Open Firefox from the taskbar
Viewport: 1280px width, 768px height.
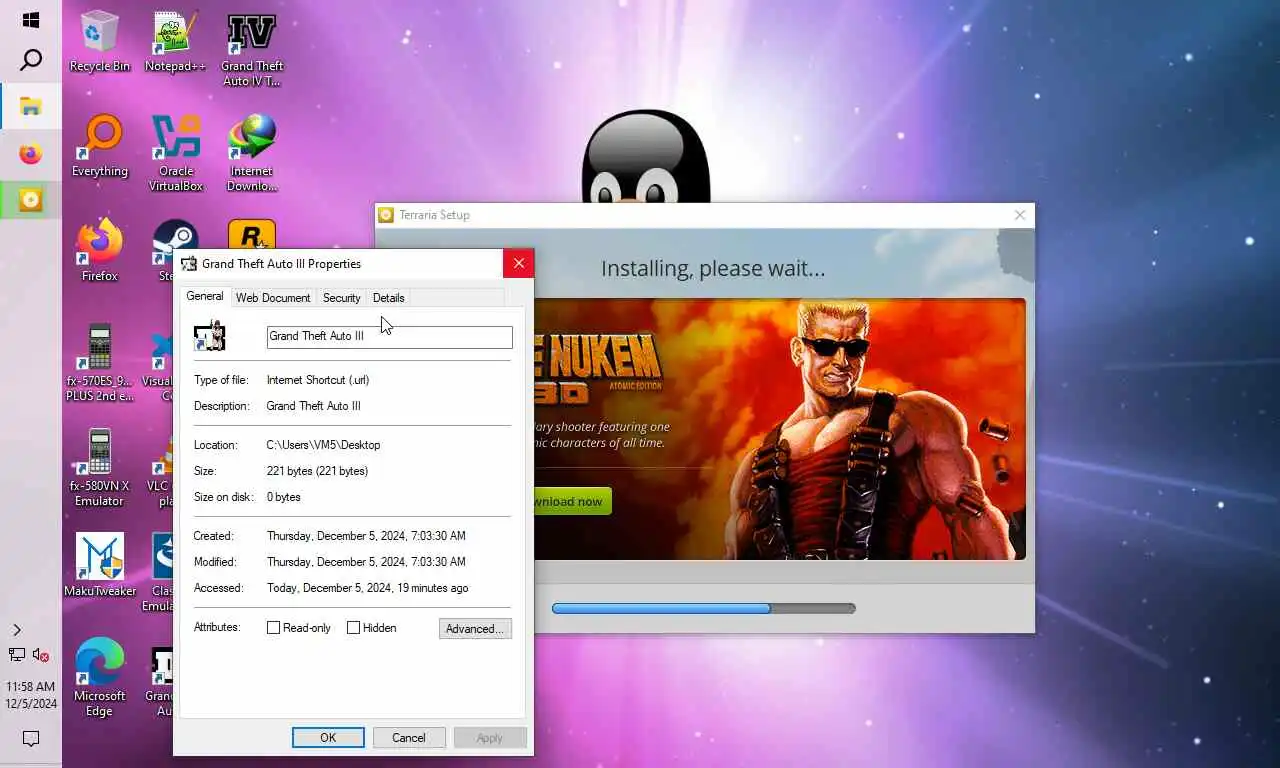point(31,154)
